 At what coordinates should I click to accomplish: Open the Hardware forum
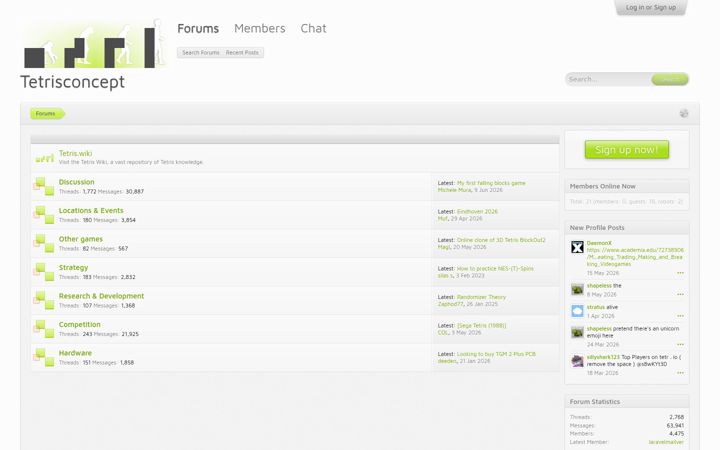click(x=75, y=353)
